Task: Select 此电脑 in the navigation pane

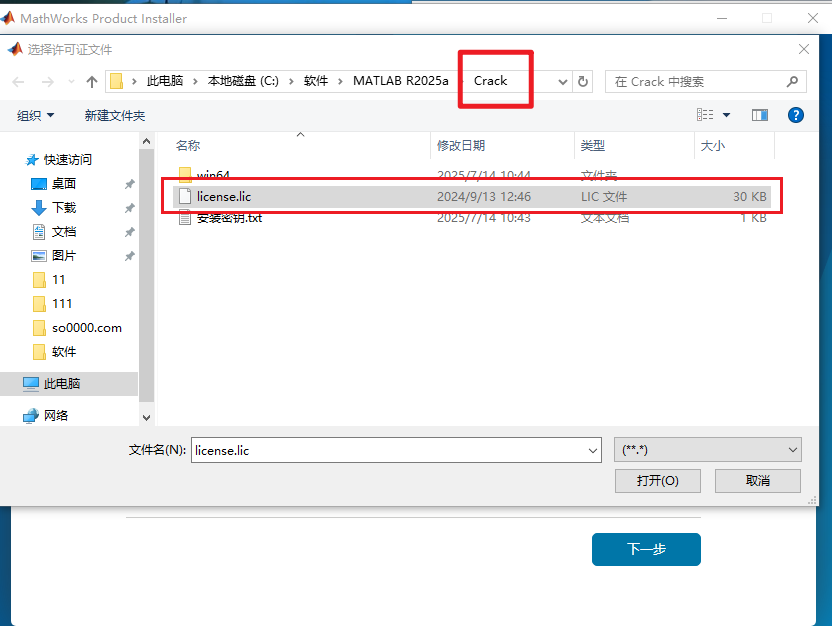Action: 62,384
